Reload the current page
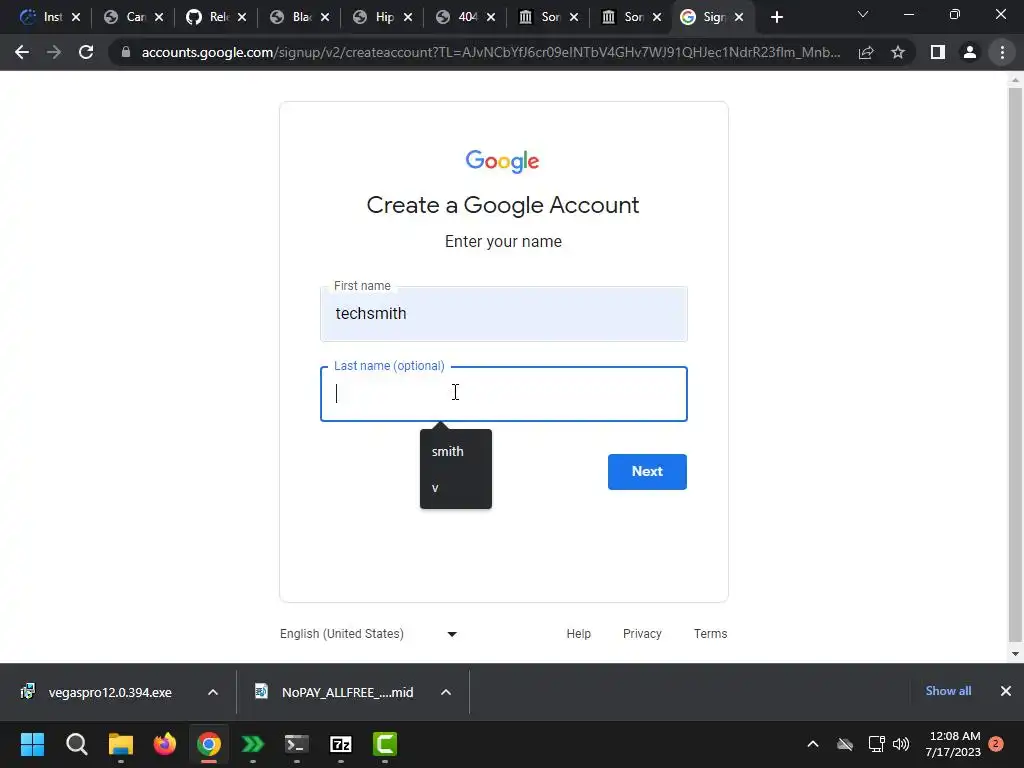 pyautogui.click(x=86, y=52)
